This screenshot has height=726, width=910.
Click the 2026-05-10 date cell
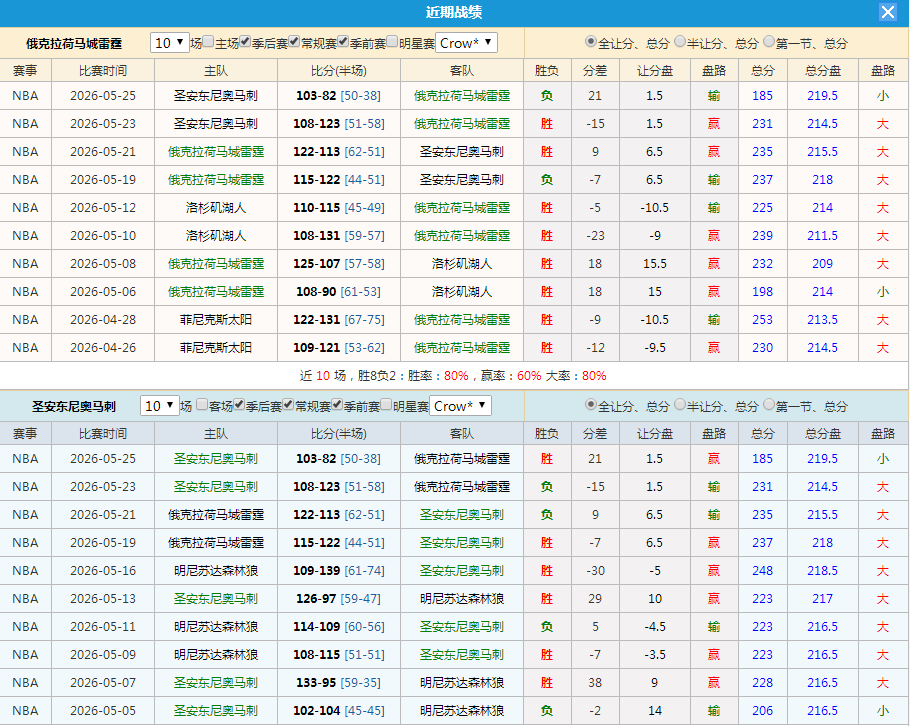pyautogui.click(x=103, y=236)
